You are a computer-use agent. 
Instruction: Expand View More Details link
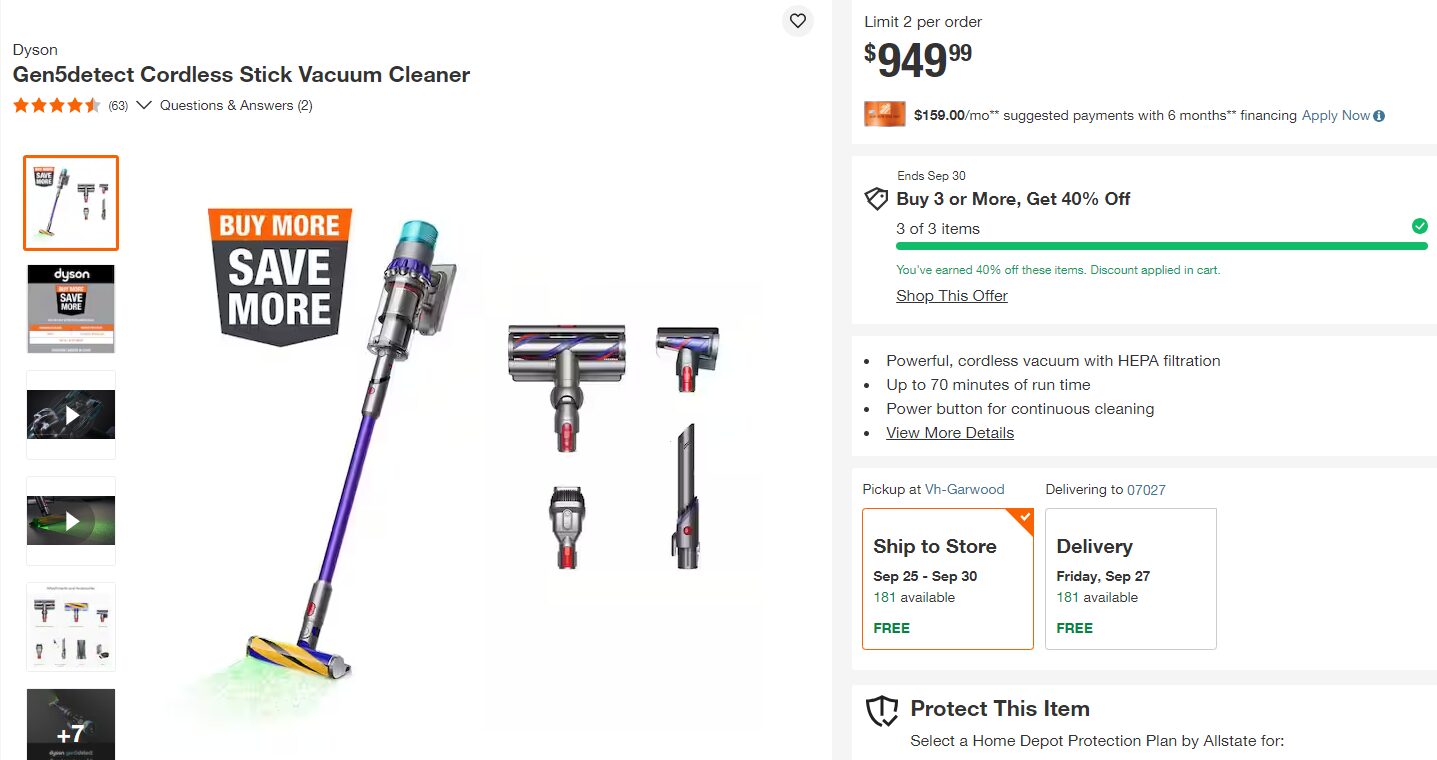pos(949,433)
